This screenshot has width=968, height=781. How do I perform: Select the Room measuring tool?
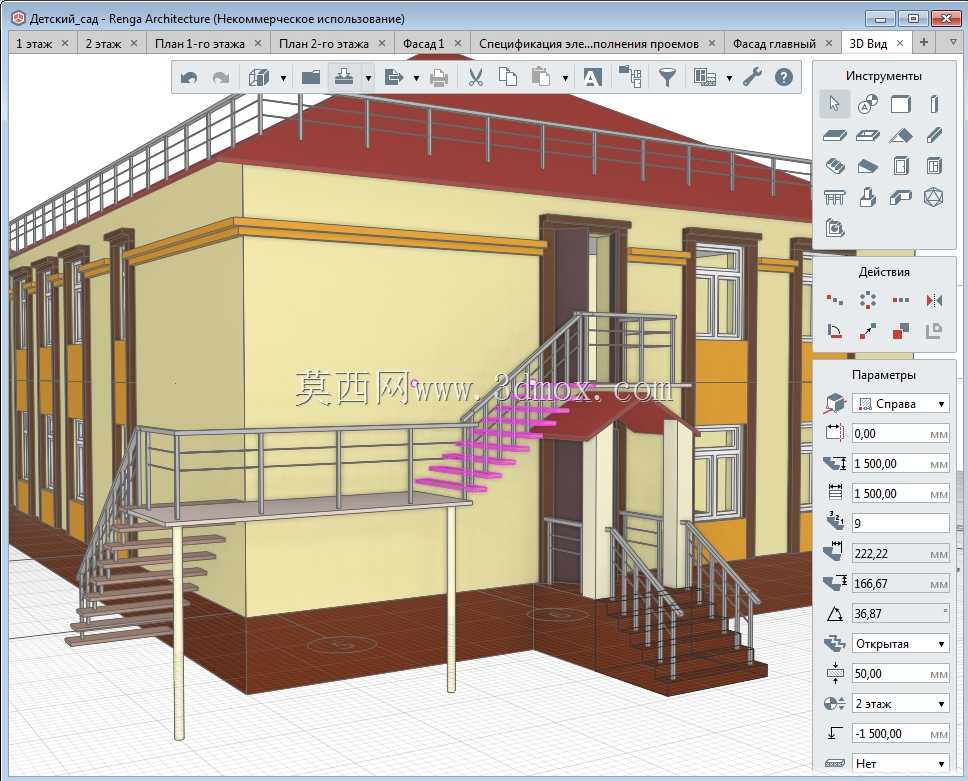pos(835,228)
